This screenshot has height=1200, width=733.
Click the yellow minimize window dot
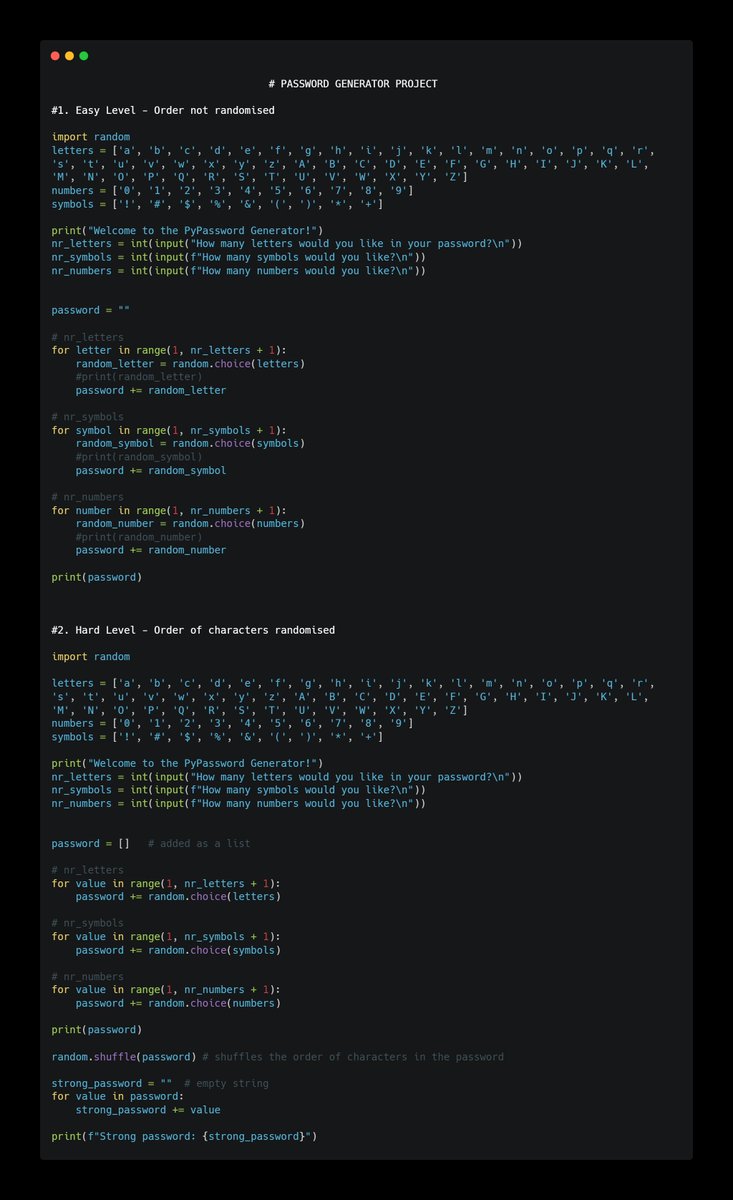[69, 56]
